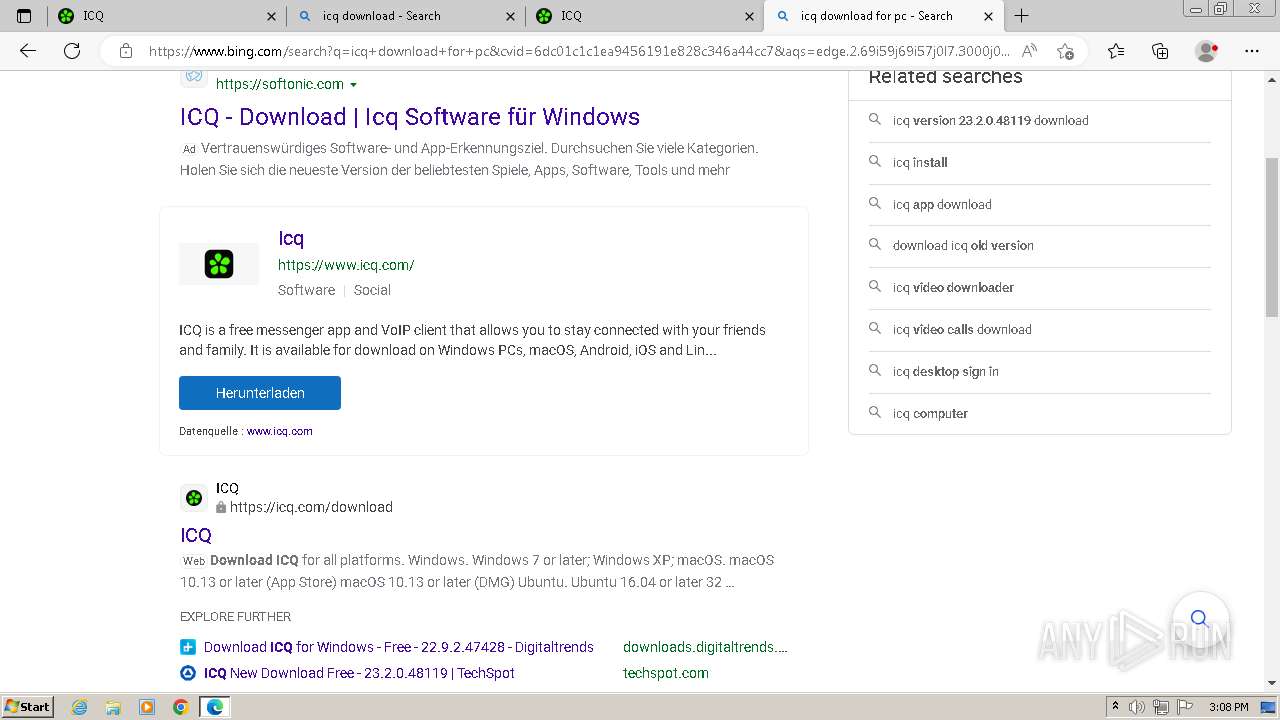Viewport: 1280px width, 720px height.
Task: Select related search icq install
Action: tap(1039, 162)
